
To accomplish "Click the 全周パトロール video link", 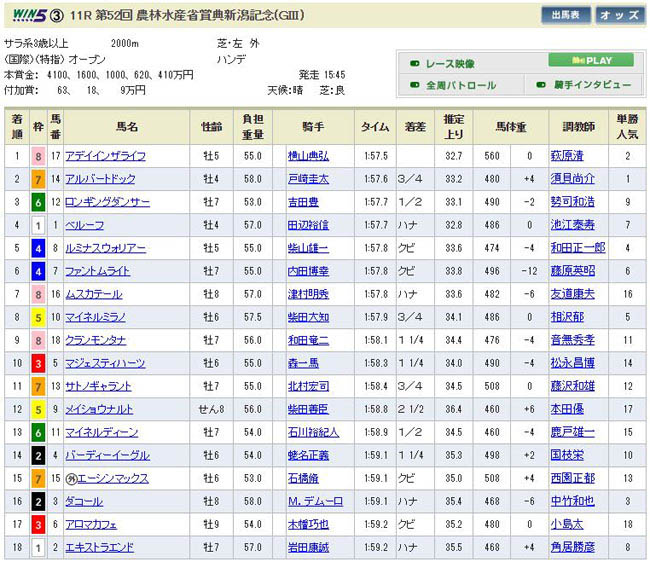I will click(460, 85).
